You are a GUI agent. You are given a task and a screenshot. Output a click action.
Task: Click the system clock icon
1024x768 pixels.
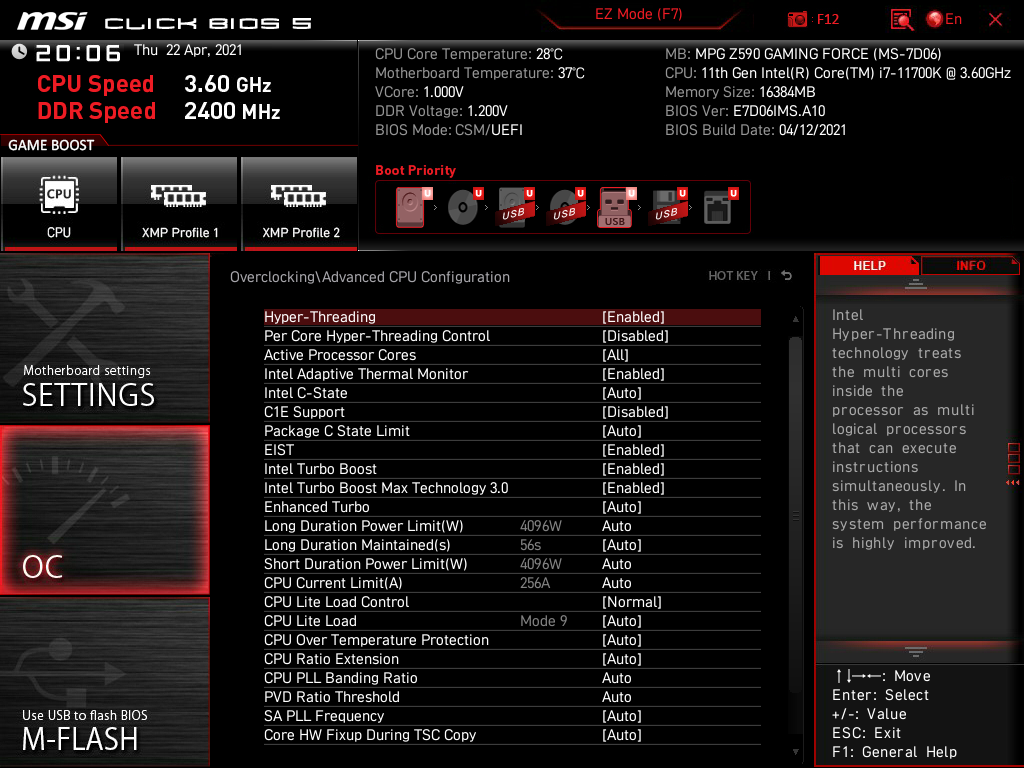19,52
